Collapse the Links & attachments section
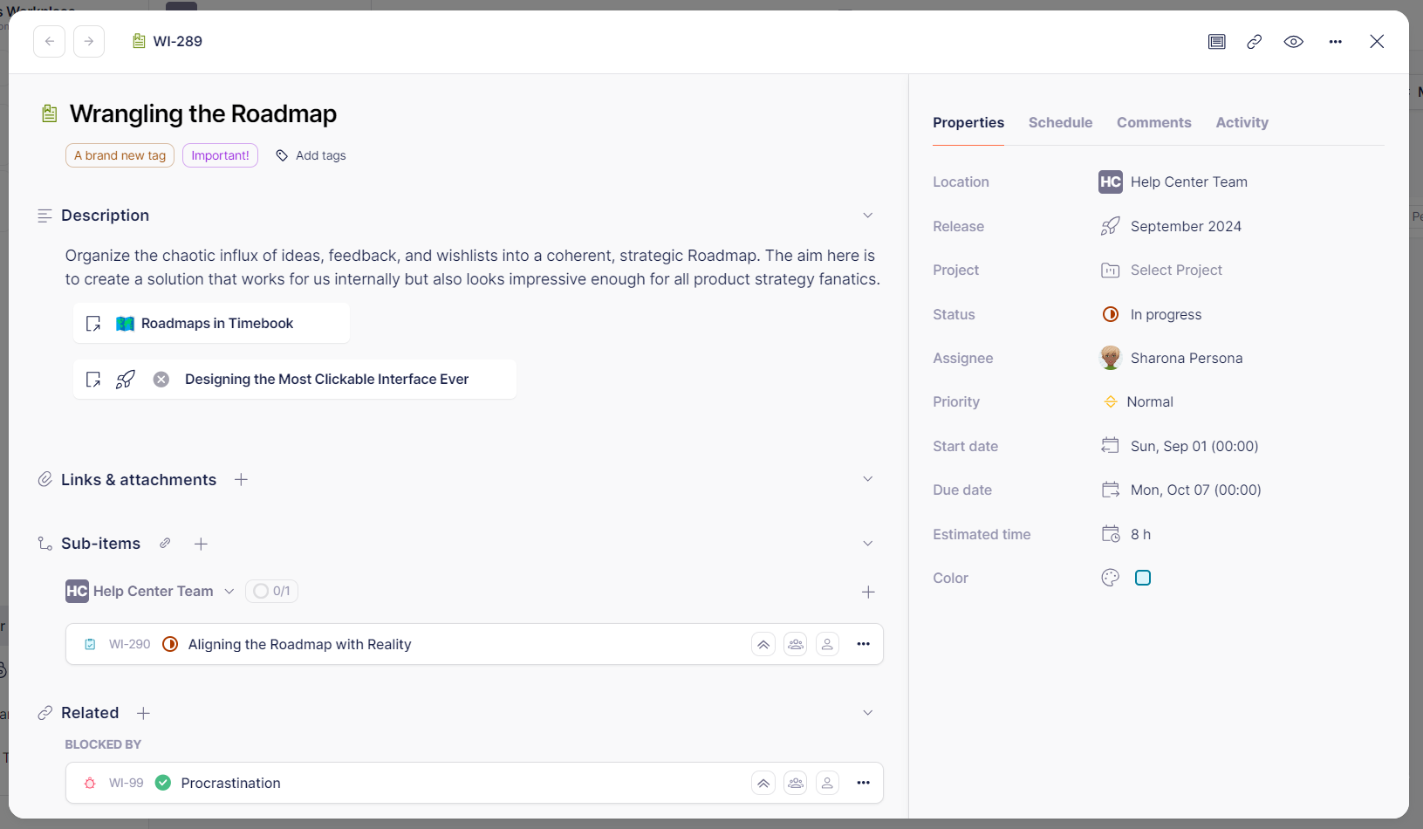Viewport: 1423px width, 829px height. click(868, 479)
